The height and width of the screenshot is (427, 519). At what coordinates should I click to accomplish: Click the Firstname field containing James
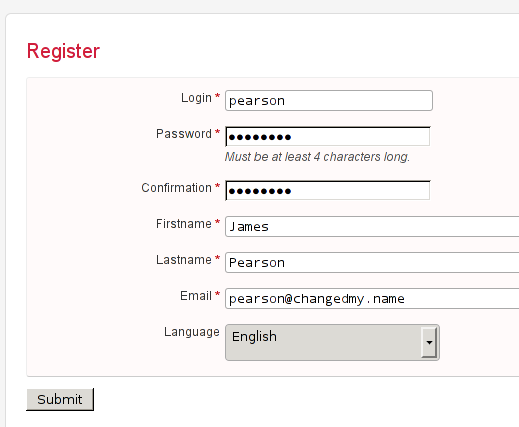pyautogui.click(x=372, y=226)
